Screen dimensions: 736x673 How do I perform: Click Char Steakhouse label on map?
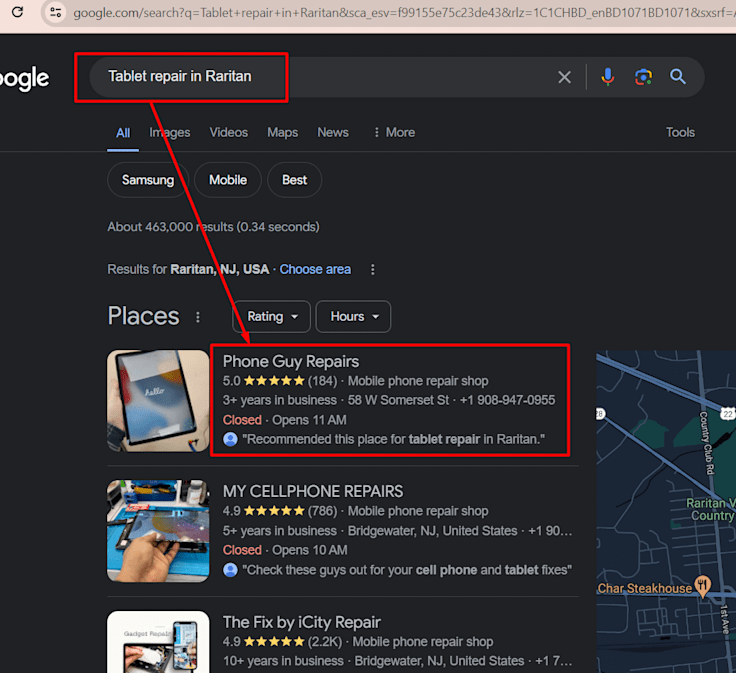coord(644,589)
